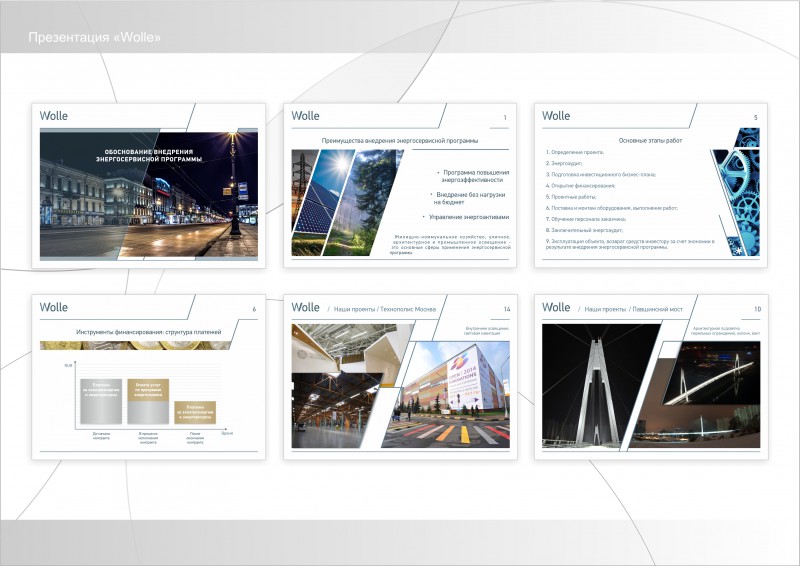Click the aerial illuminated bridge photo
This screenshot has width=800, height=566.
(712, 374)
